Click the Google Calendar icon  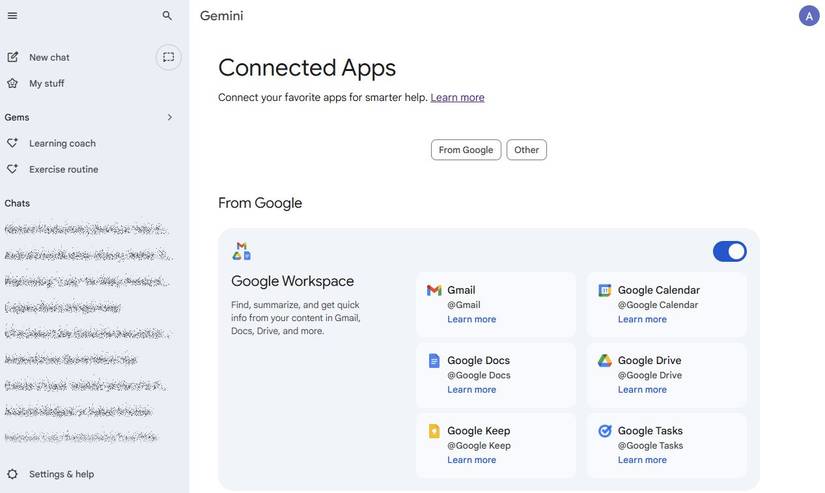[604, 291]
